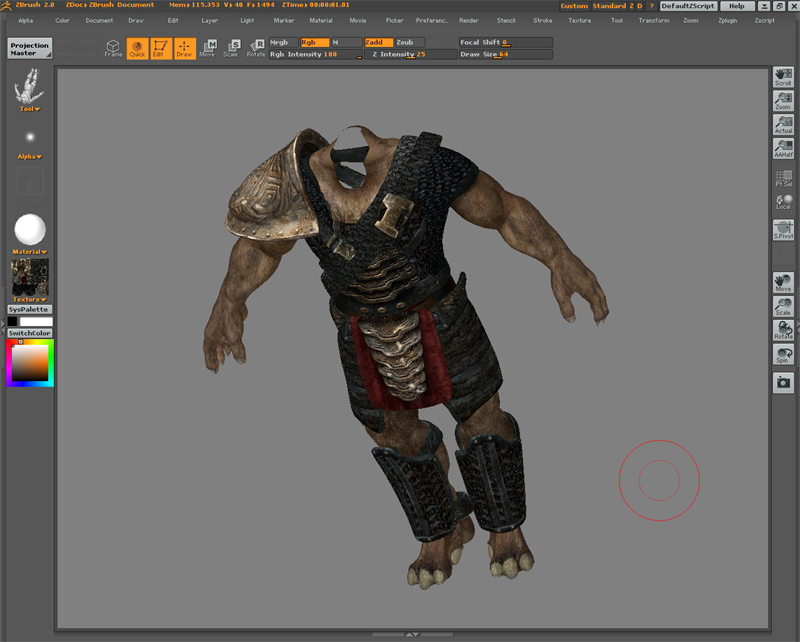
Task: Enable the Mrgb paint mode
Action: [283, 43]
